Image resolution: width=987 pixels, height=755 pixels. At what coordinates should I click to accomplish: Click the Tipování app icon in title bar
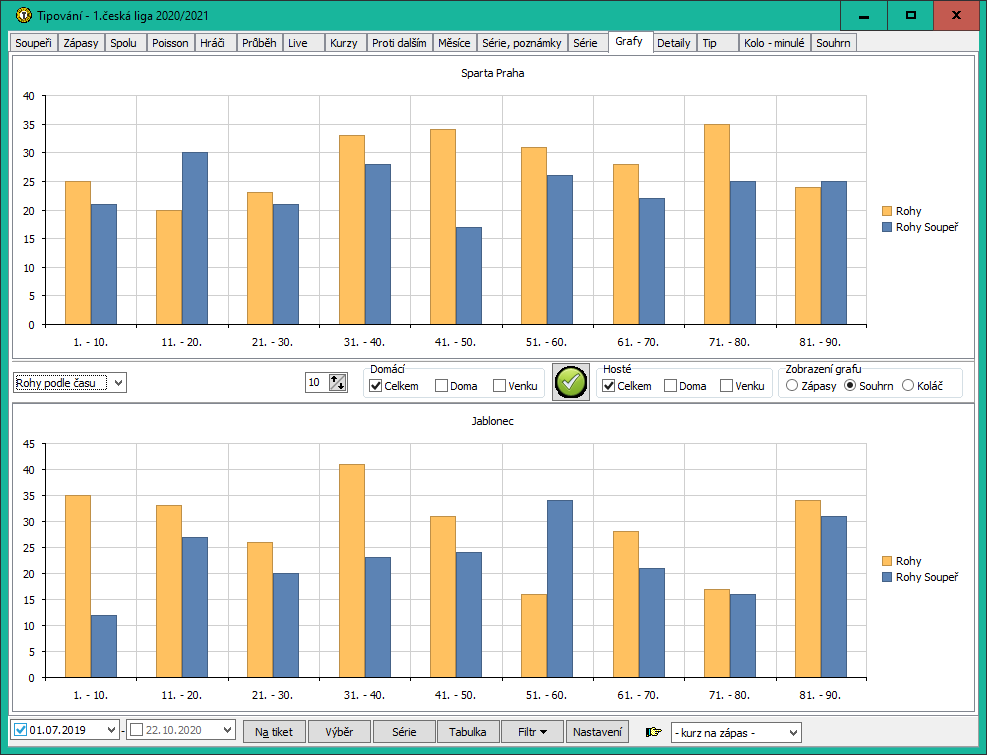[23, 15]
